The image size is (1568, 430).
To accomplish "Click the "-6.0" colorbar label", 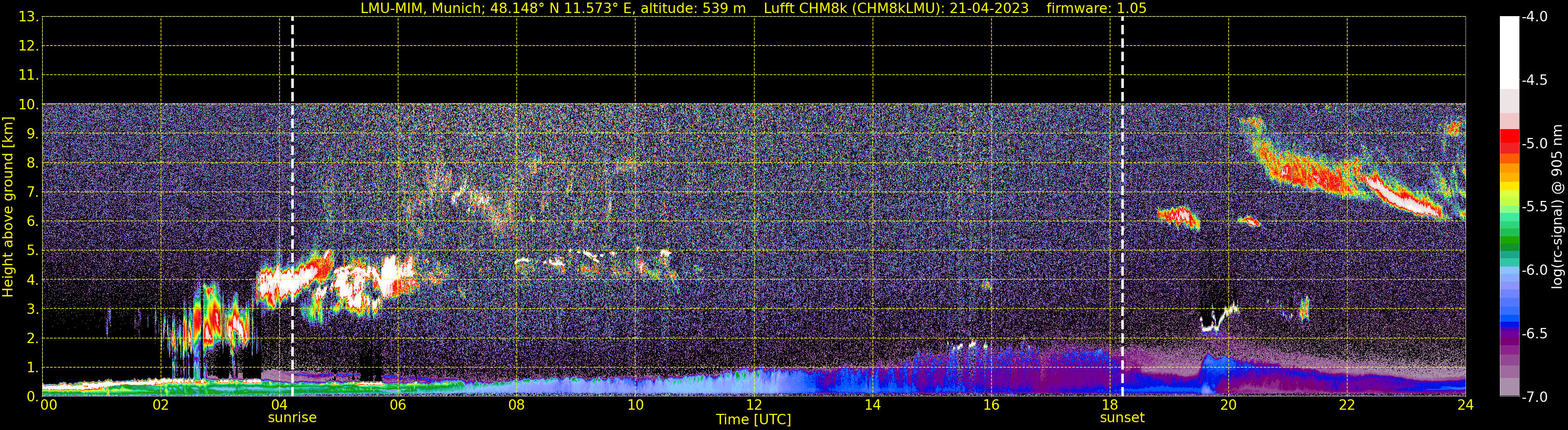I will (x=1535, y=270).
